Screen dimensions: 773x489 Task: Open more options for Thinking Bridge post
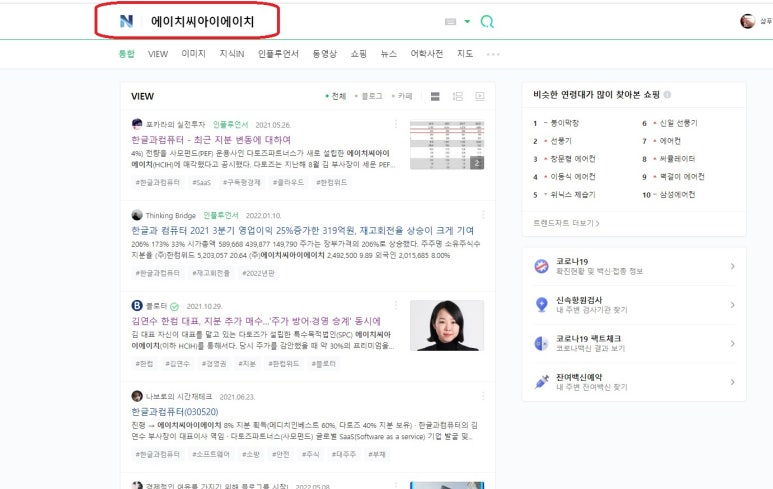click(483, 215)
